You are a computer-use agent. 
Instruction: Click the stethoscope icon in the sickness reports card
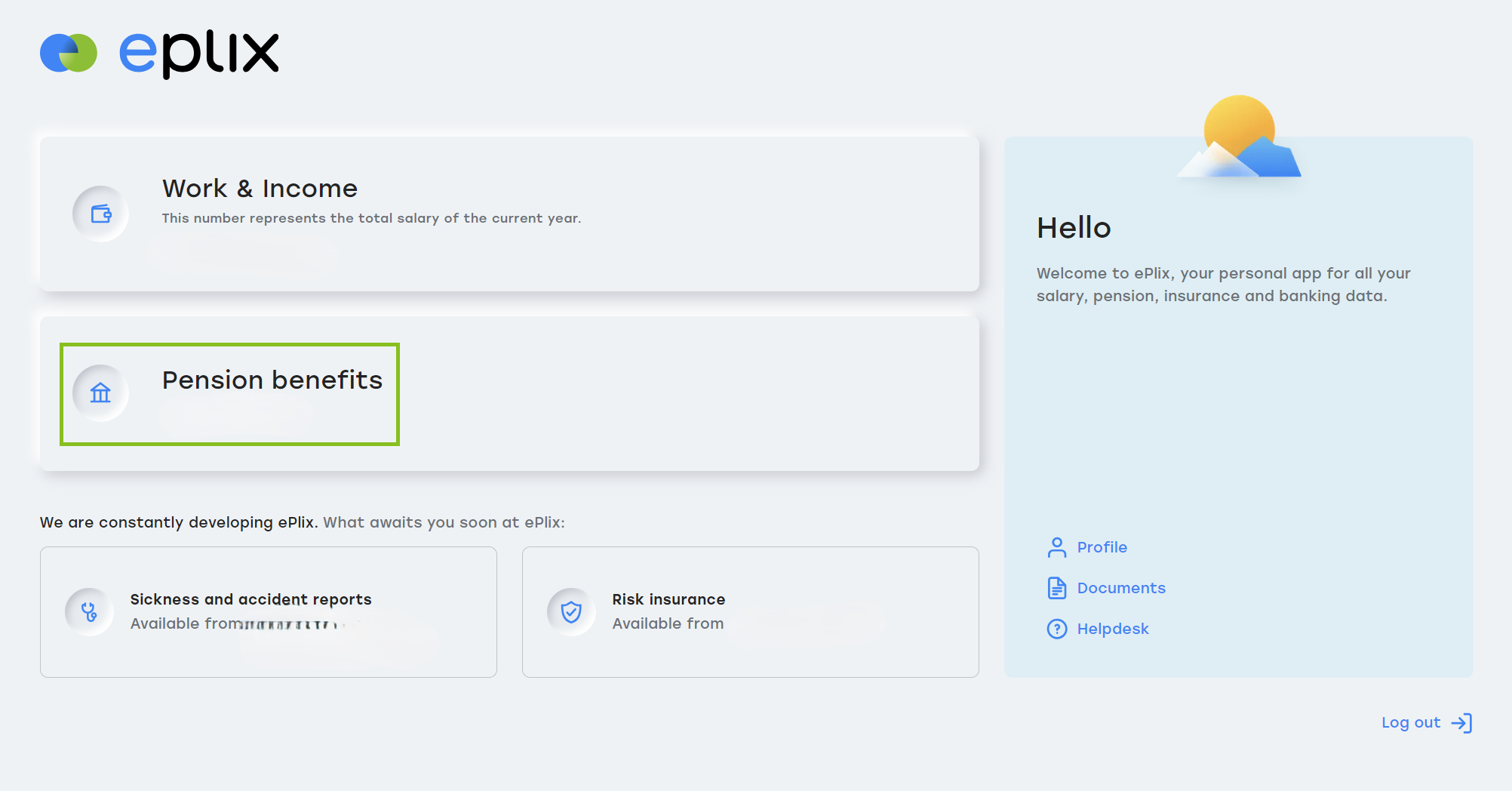point(89,611)
